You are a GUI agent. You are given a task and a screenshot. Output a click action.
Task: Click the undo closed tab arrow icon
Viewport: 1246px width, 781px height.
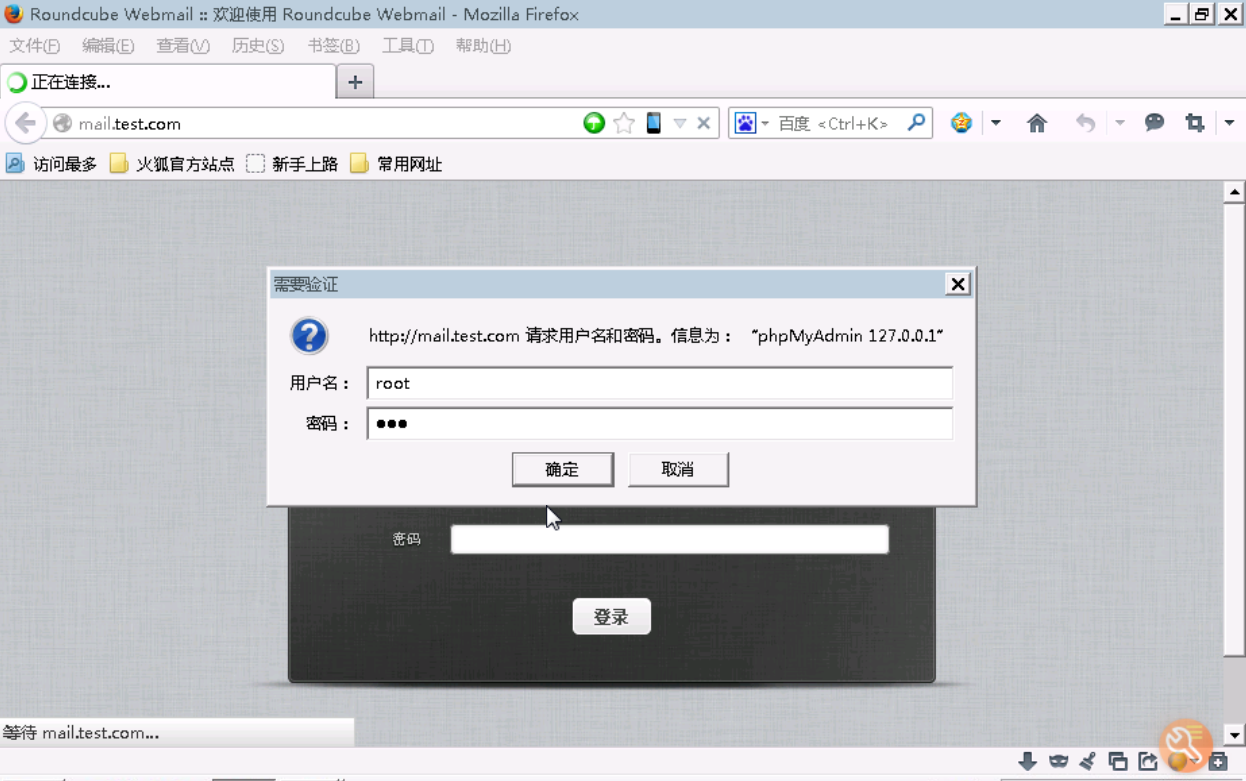(1085, 123)
